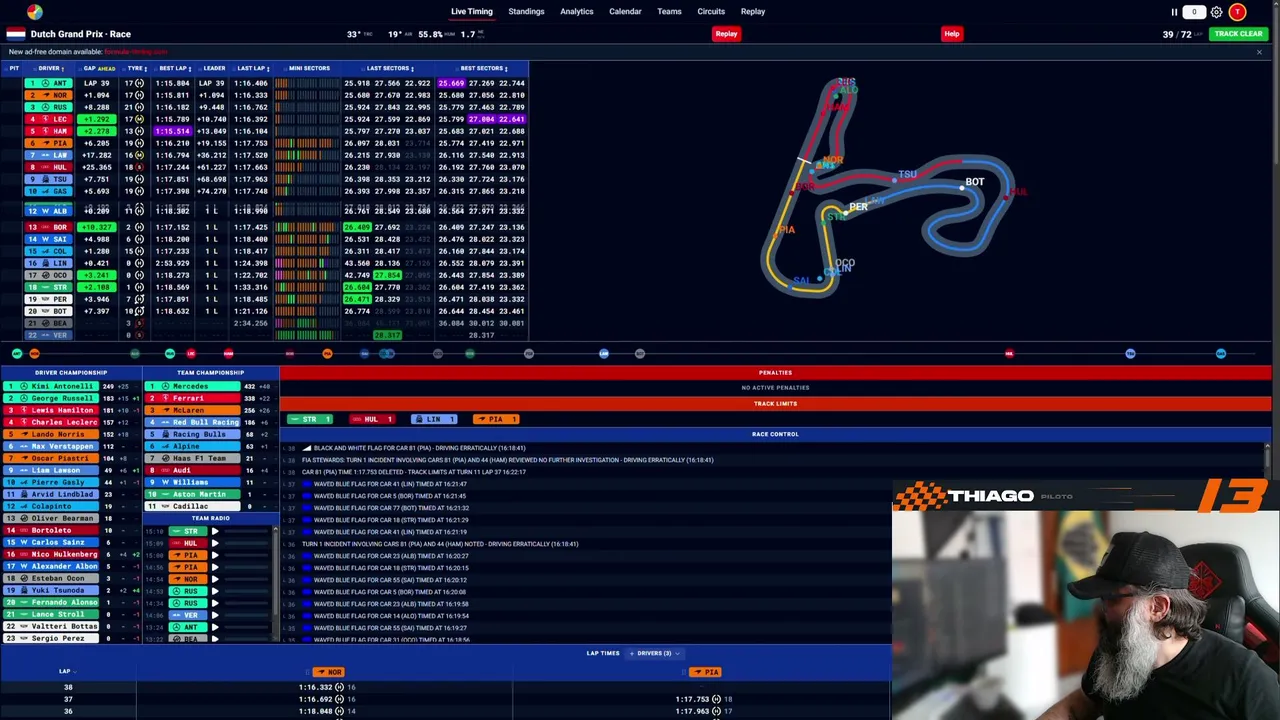
Task: Open the Live Timing tab
Action: point(472,12)
